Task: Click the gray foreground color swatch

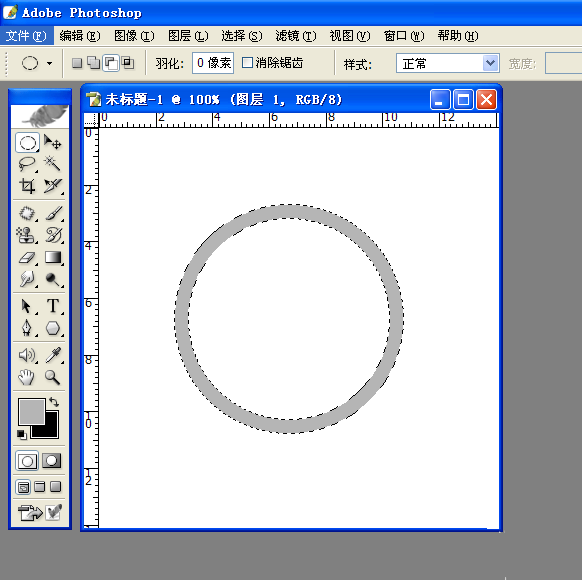Action: click(x=32, y=411)
